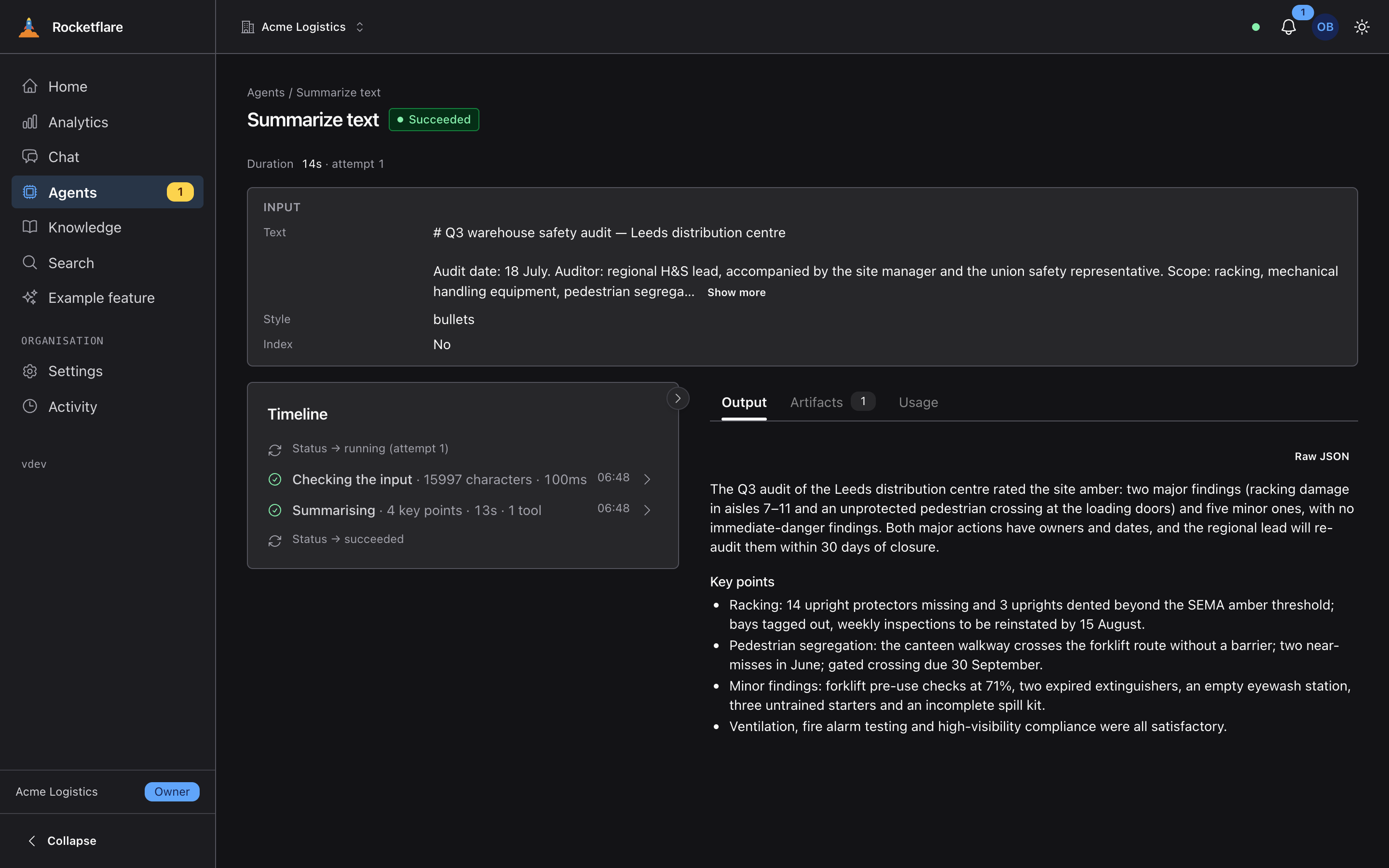The image size is (1389, 868).
Task: Click the 'bullets' style value
Action: tap(453, 319)
